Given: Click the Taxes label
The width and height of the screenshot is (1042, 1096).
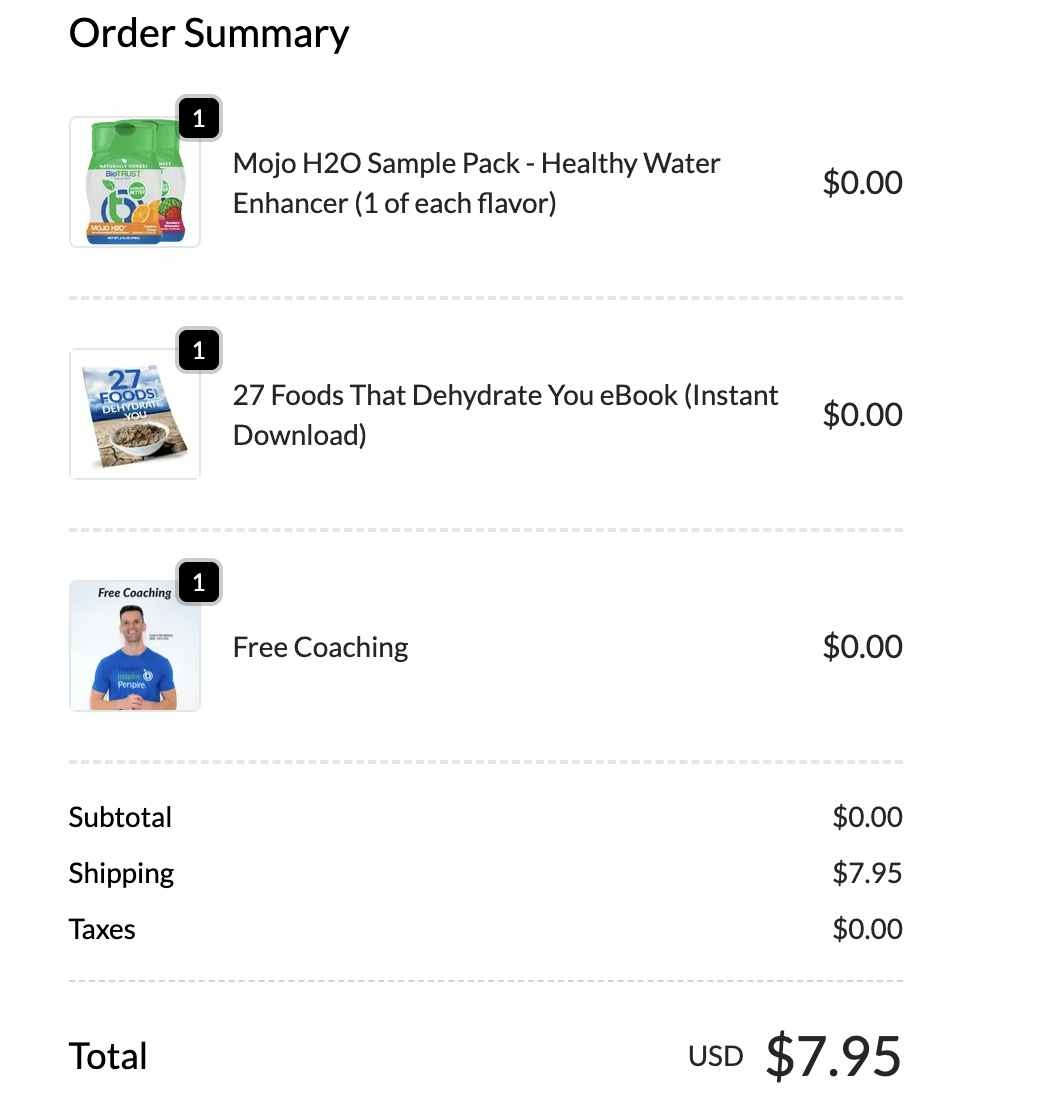Looking at the screenshot, I should (x=102, y=930).
